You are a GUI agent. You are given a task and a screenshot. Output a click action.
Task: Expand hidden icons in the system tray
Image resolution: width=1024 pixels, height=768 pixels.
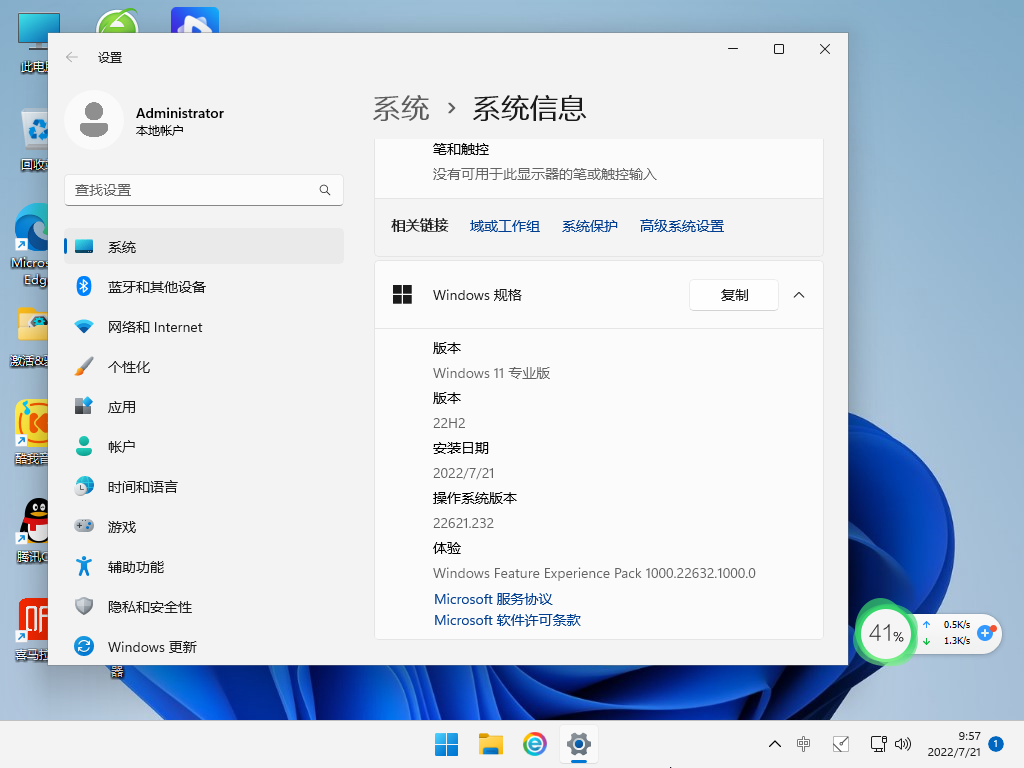pos(774,744)
